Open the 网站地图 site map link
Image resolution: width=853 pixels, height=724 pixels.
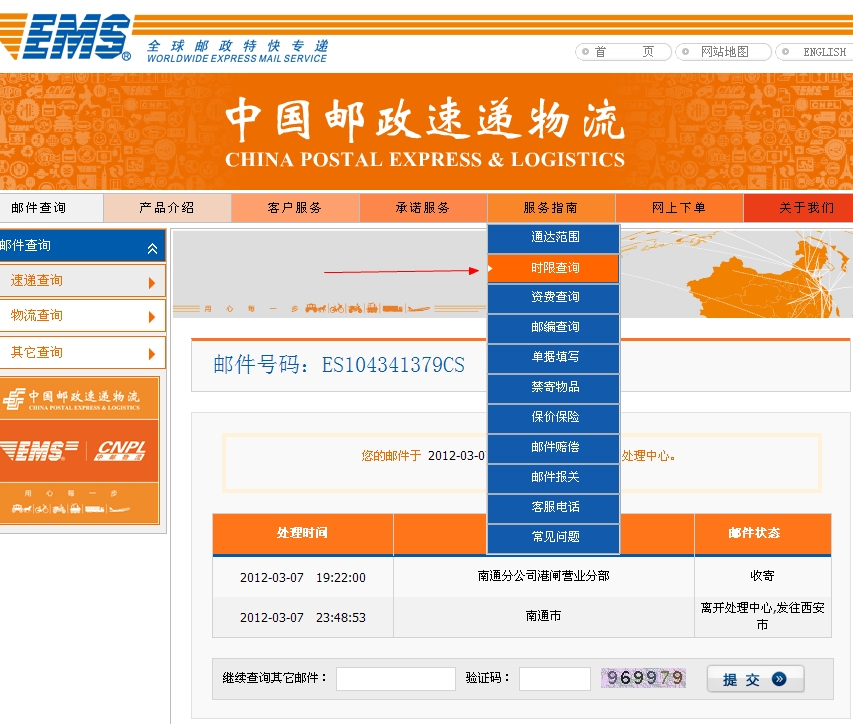[x=724, y=52]
